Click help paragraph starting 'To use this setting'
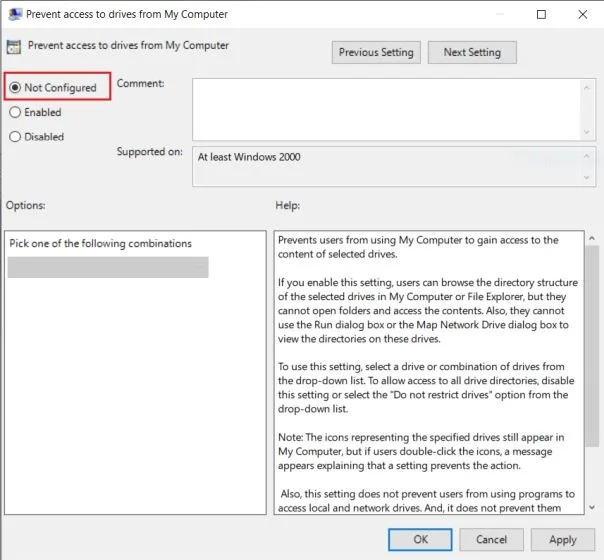Image resolution: width=604 pixels, height=560 pixels. tap(426, 387)
